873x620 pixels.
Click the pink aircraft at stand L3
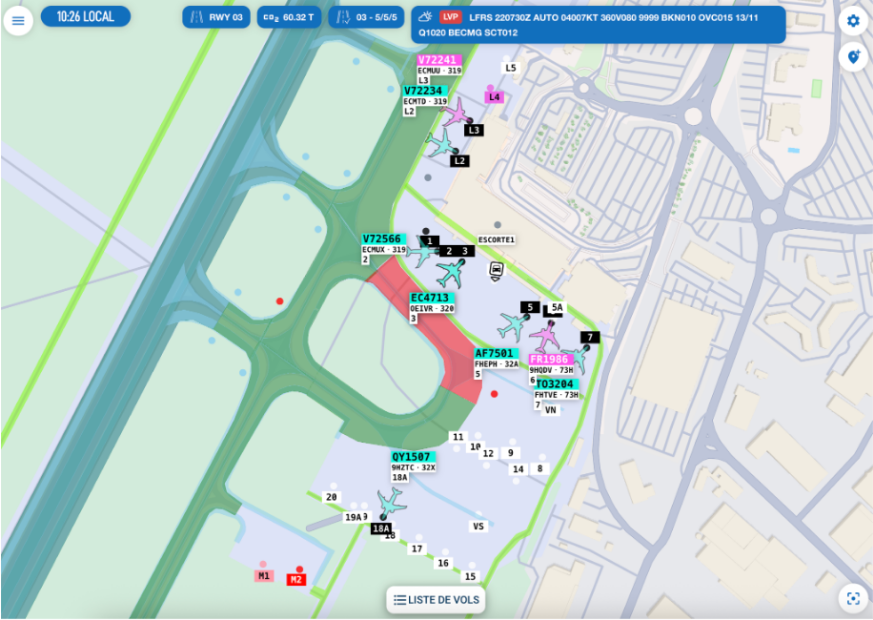tap(457, 112)
